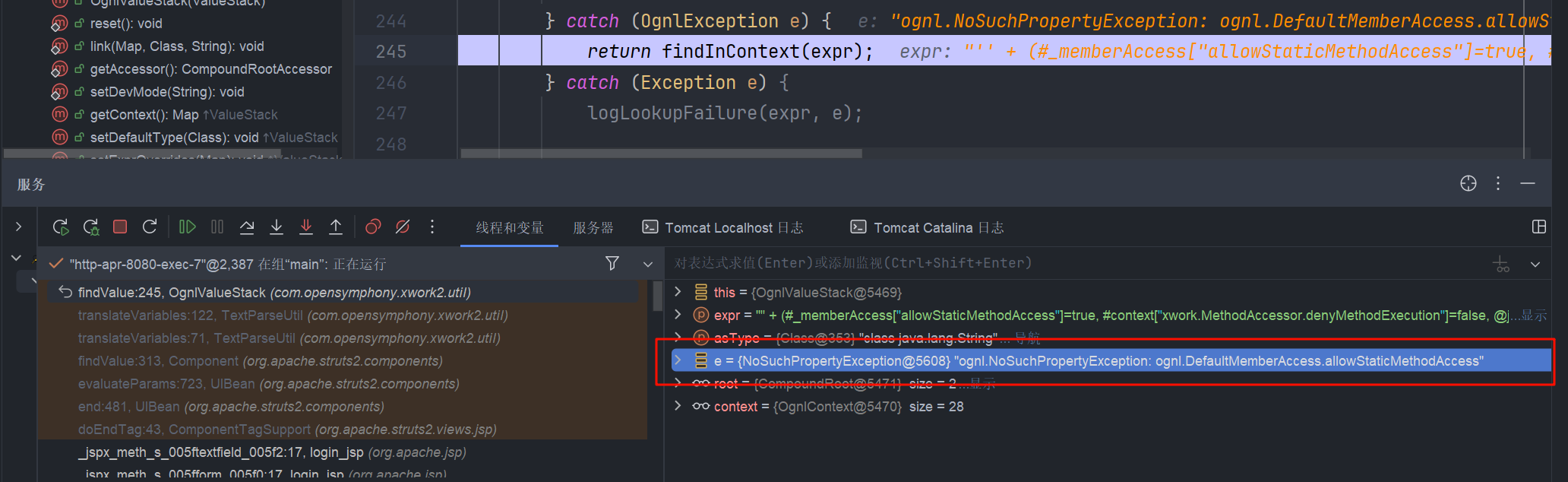Image resolution: width=1568 pixels, height=482 pixels.
Task: Click 显示 link on expr variable
Action: [x=1534, y=316]
